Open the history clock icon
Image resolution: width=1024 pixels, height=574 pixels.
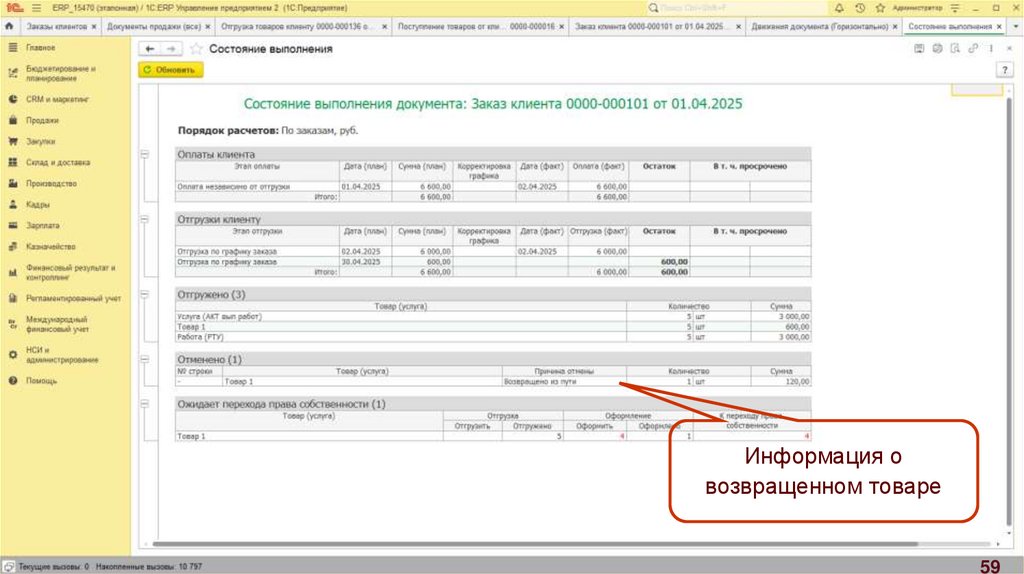860,8
